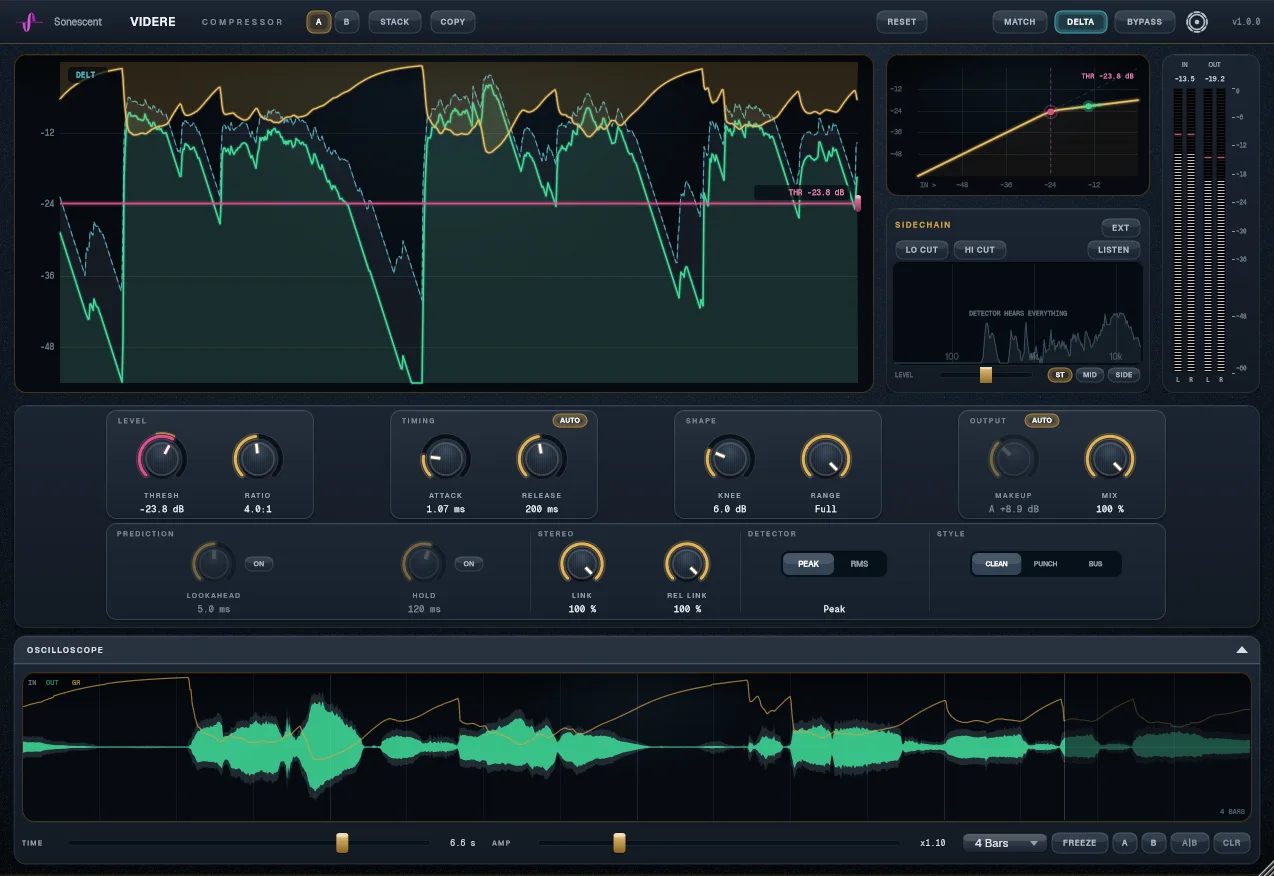Click the sidechain LEVEL slider handle
The image size is (1274, 876).
(x=986, y=375)
